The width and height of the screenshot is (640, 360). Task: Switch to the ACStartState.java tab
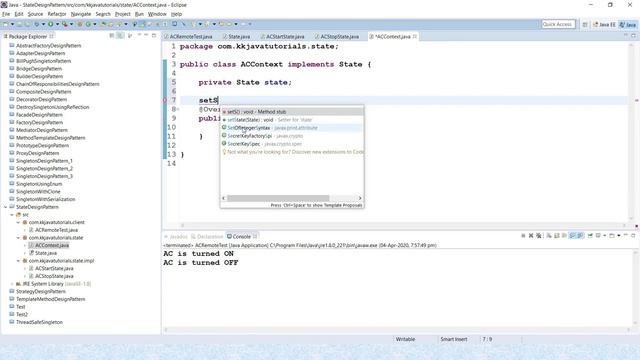pos(282,36)
